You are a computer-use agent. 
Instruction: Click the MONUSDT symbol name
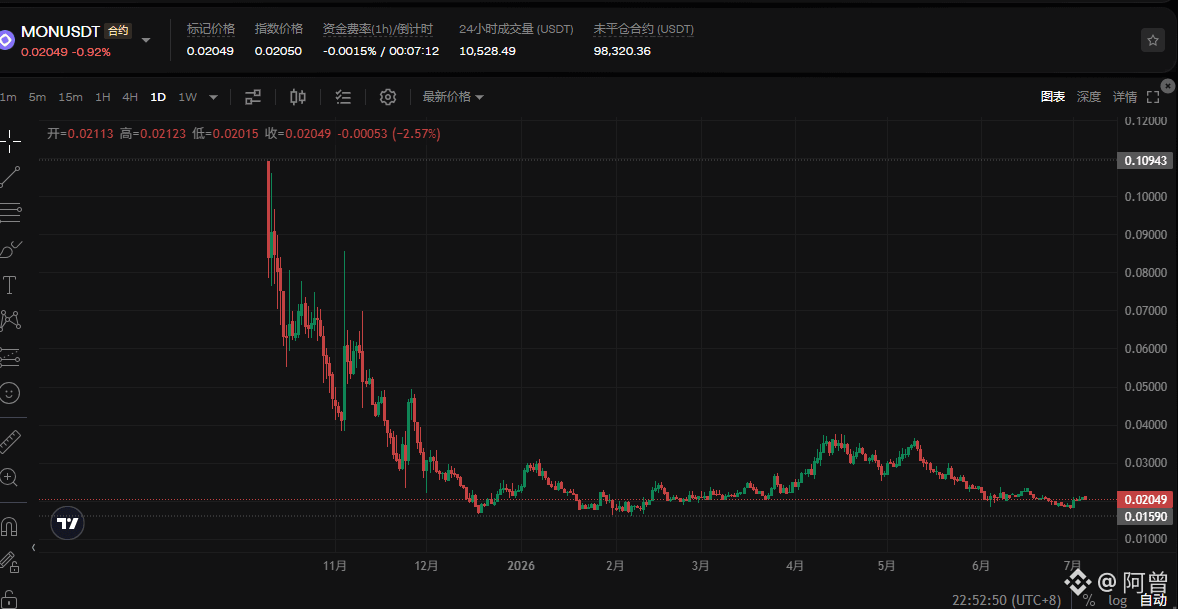61,32
